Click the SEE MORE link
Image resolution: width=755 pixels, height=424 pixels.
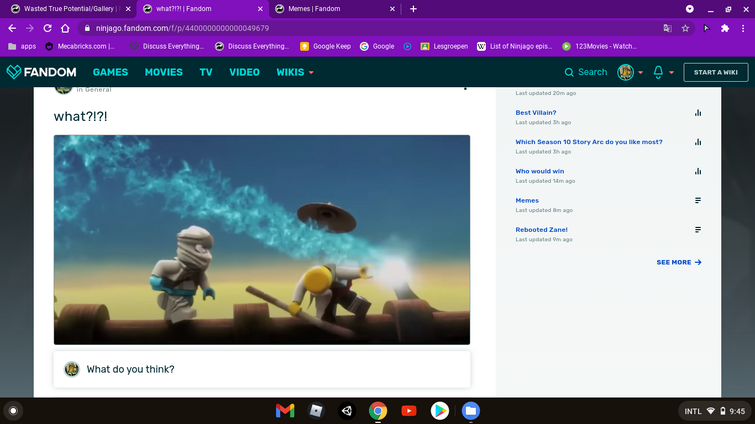tap(679, 262)
